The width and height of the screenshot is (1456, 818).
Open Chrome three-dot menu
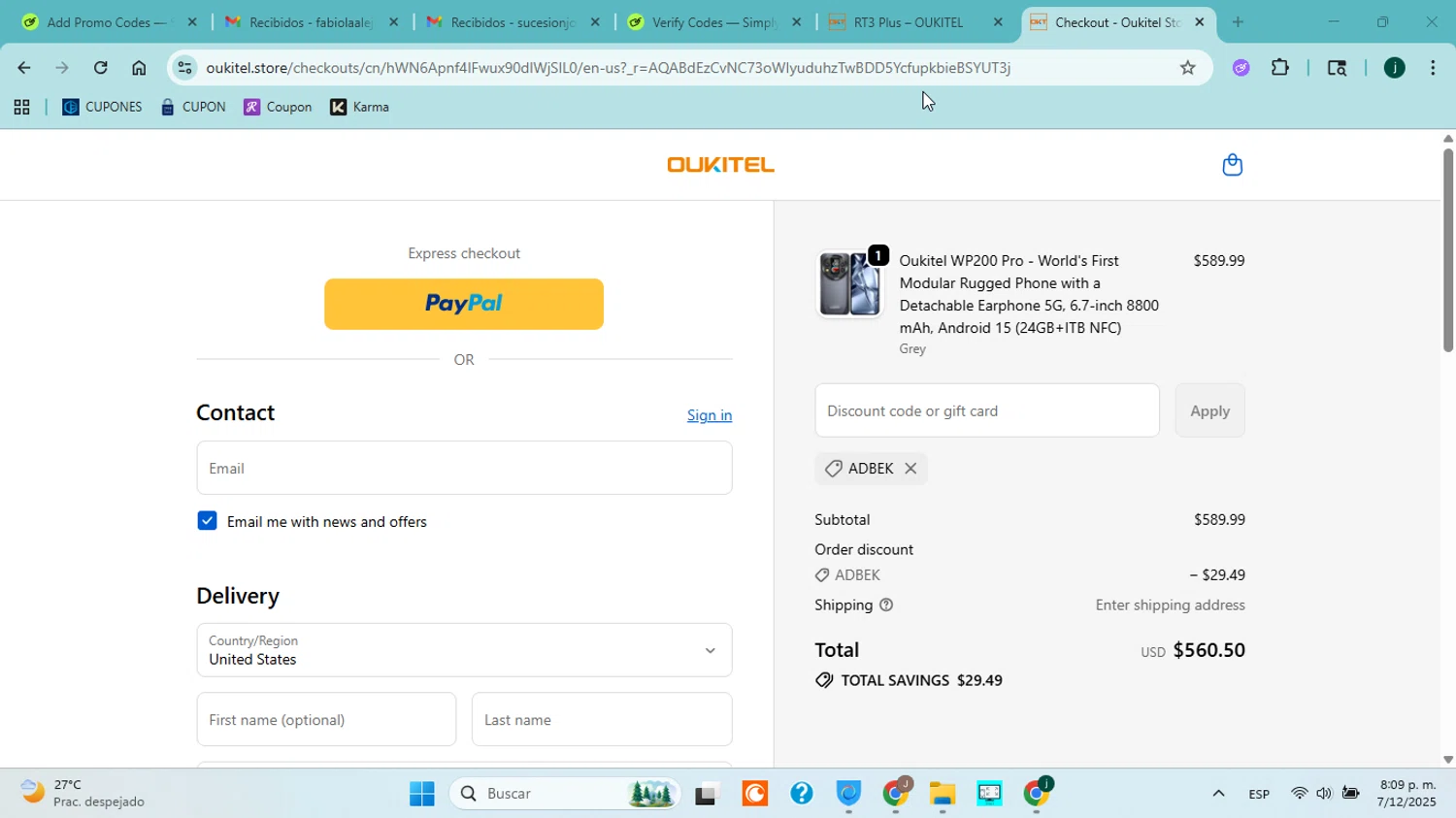(x=1433, y=68)
